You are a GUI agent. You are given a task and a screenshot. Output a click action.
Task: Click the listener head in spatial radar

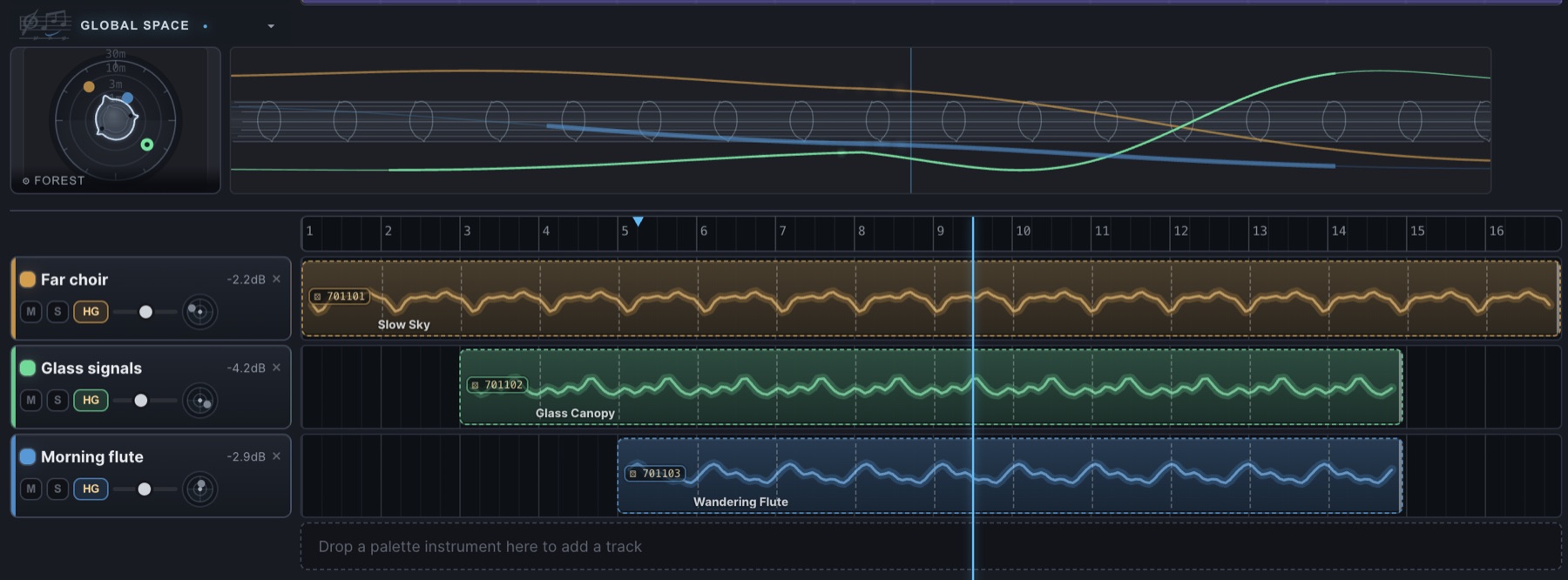click(115, 118)
